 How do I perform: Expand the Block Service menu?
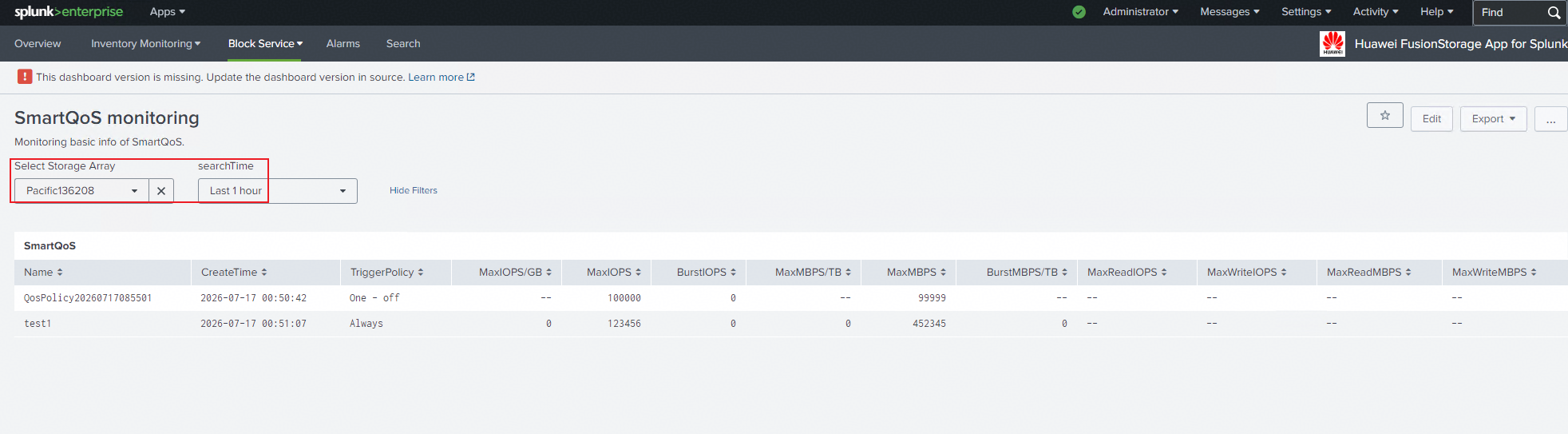[x=266, y=44]
